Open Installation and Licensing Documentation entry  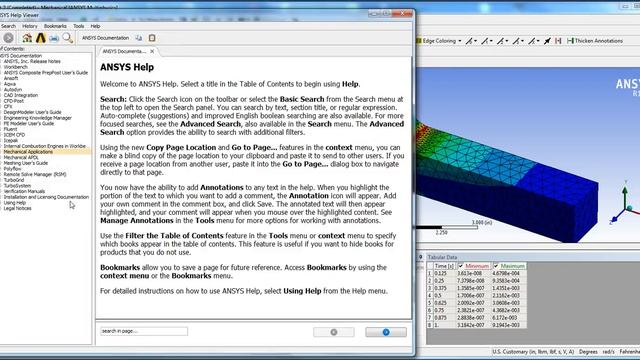(x=46, y=197)
